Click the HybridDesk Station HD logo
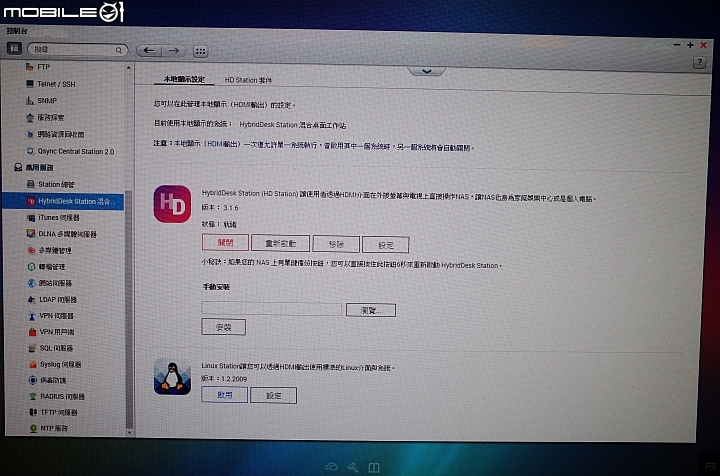The image size is (720, 476). pyautogui.click(x=172, y=204)
